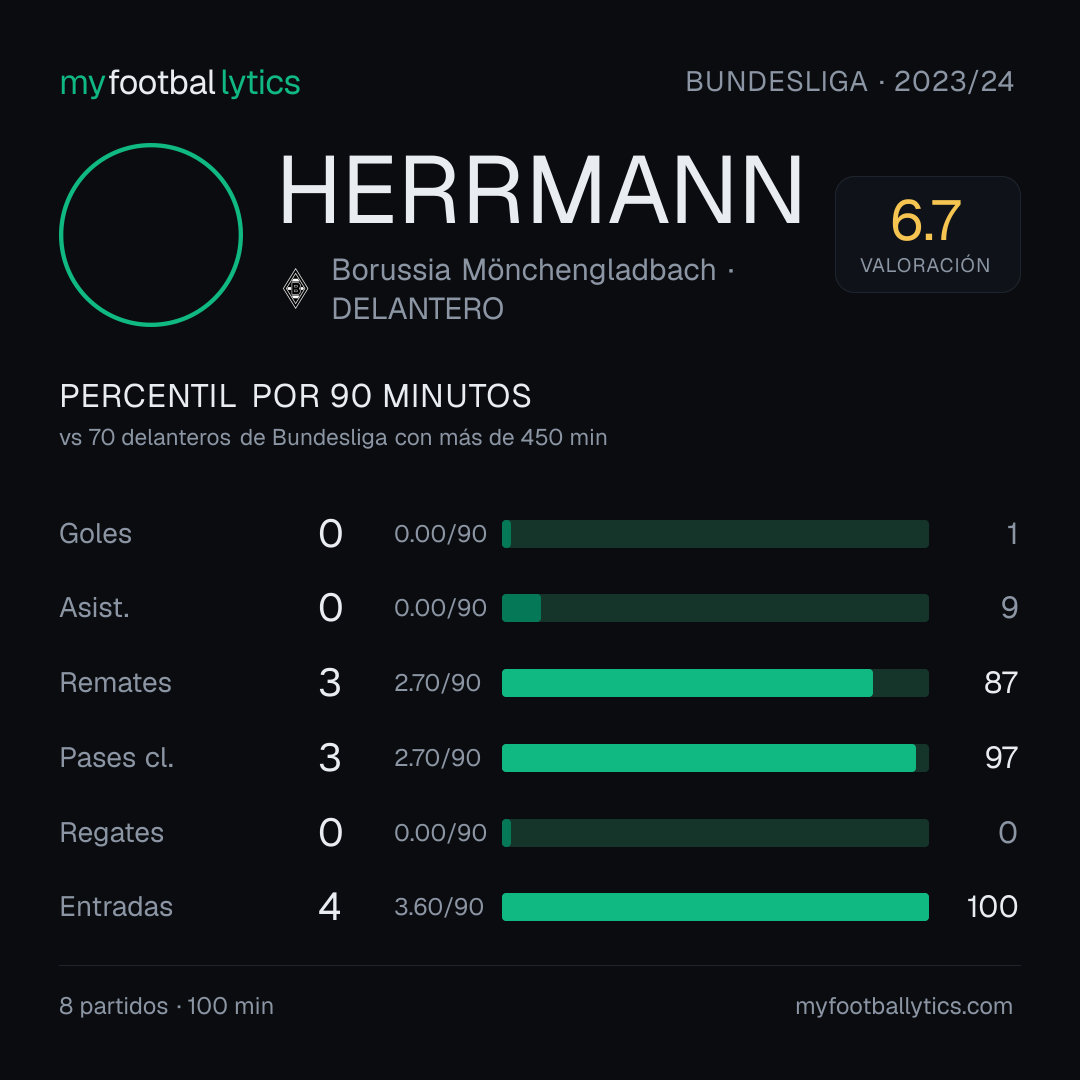Click the Remates 2.70/90 rate text
1080x1080 pixels.
(x=437, y=683)
